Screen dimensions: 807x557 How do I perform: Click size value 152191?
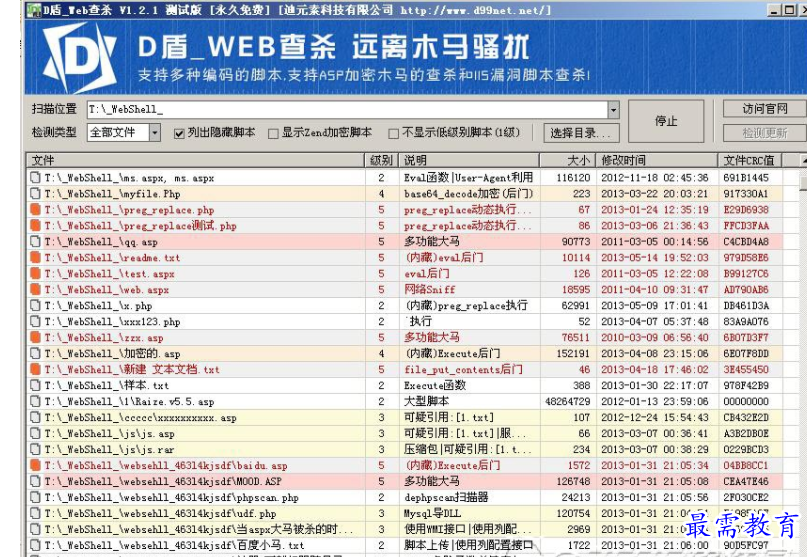[573, 353]
